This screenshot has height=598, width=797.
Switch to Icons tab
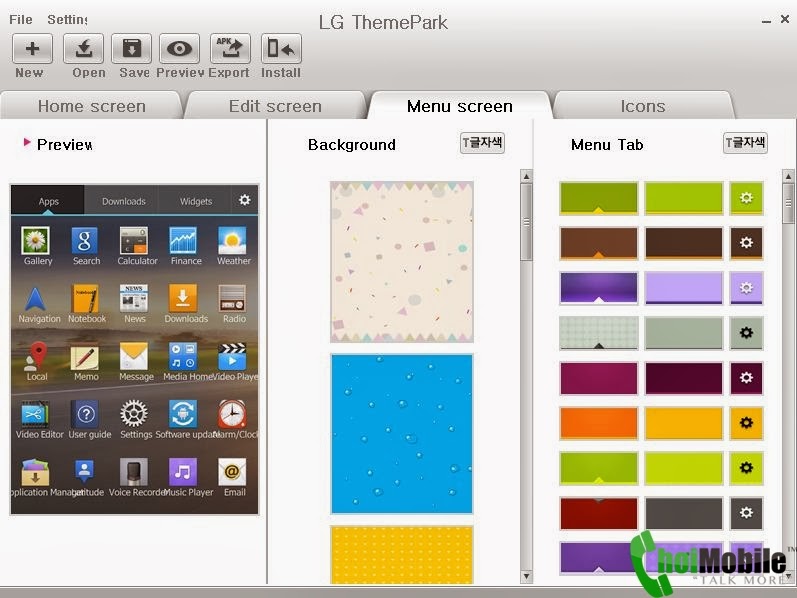(x=642, y=106)
